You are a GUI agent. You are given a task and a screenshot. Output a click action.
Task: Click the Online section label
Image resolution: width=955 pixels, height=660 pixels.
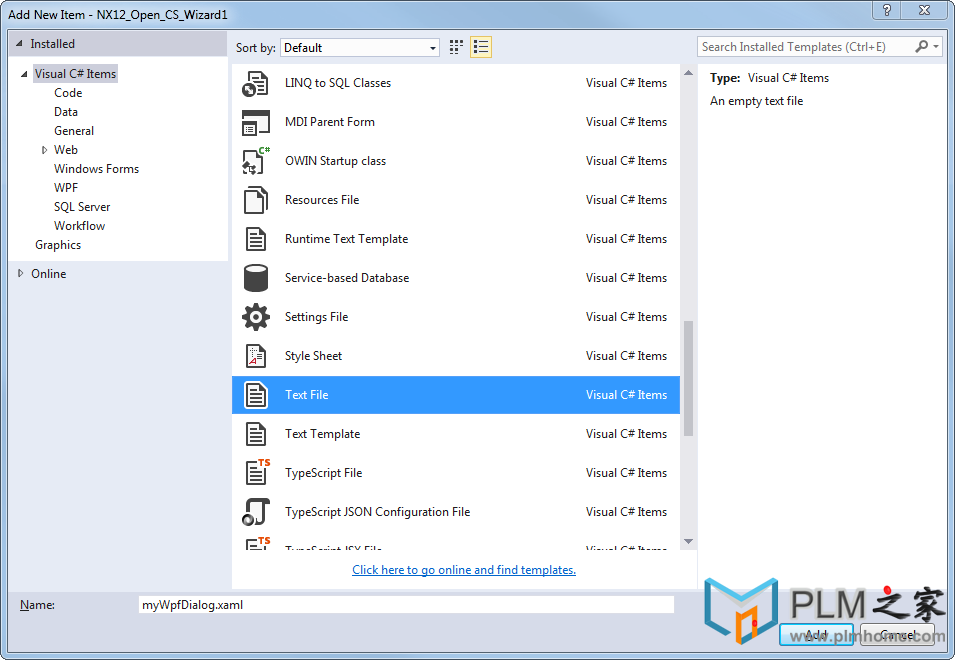click(49, 273)
